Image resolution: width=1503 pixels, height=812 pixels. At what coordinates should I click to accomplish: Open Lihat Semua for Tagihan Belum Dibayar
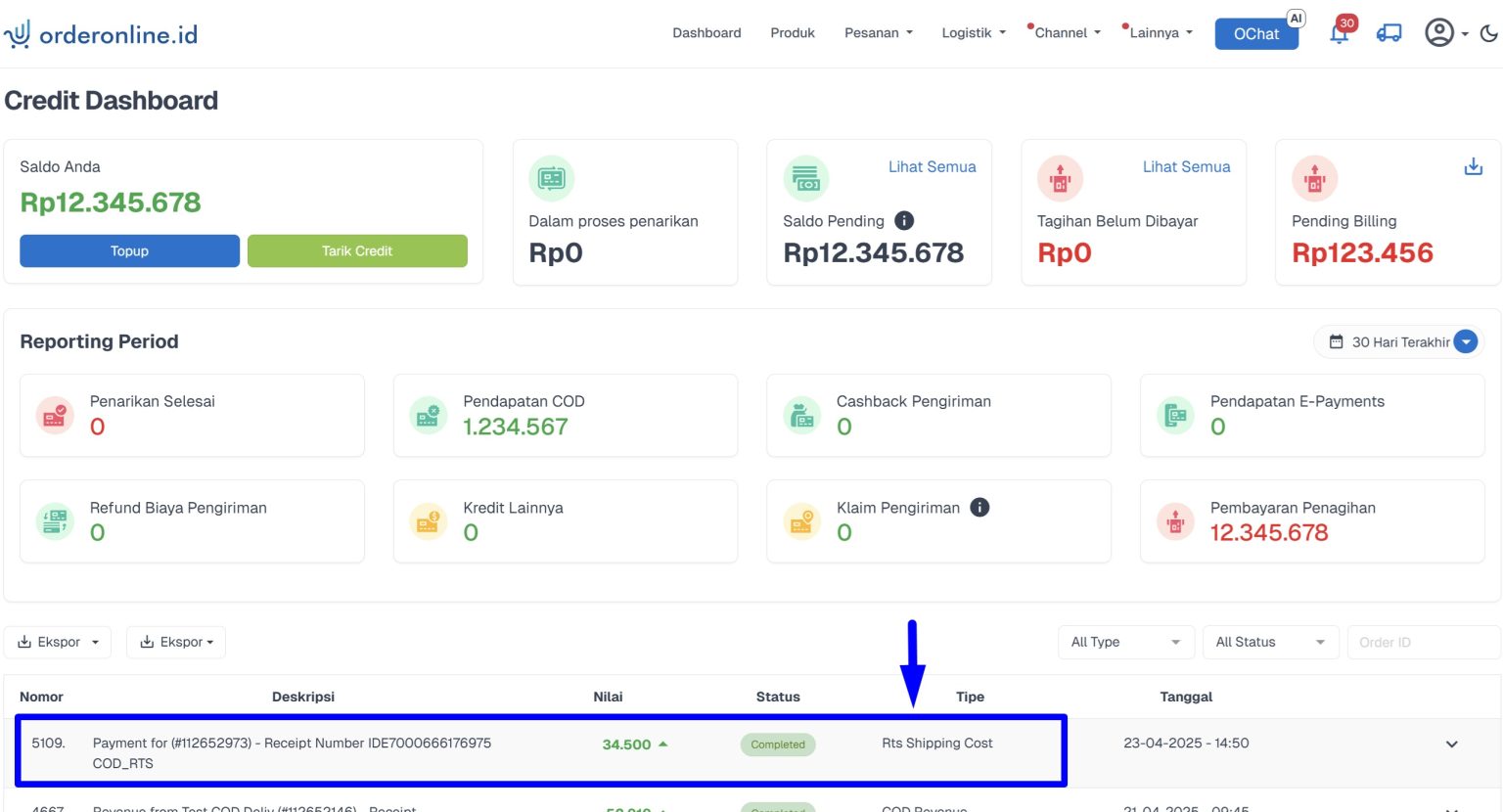coord(1186,167)
